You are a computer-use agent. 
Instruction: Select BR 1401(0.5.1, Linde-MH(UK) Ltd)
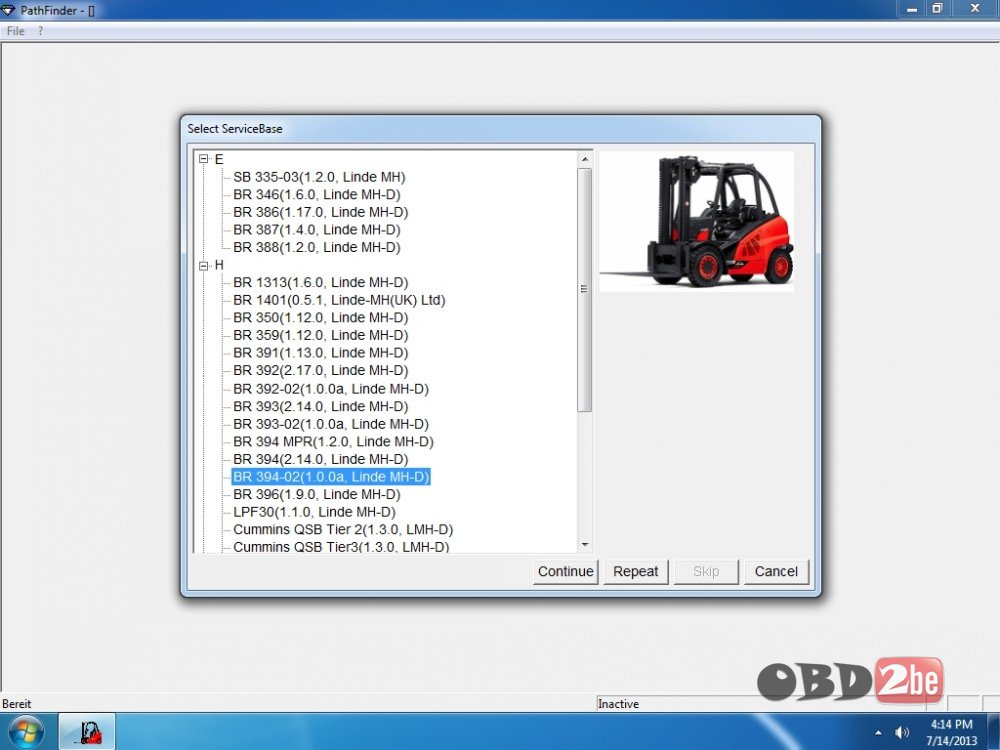coord(339,300)
